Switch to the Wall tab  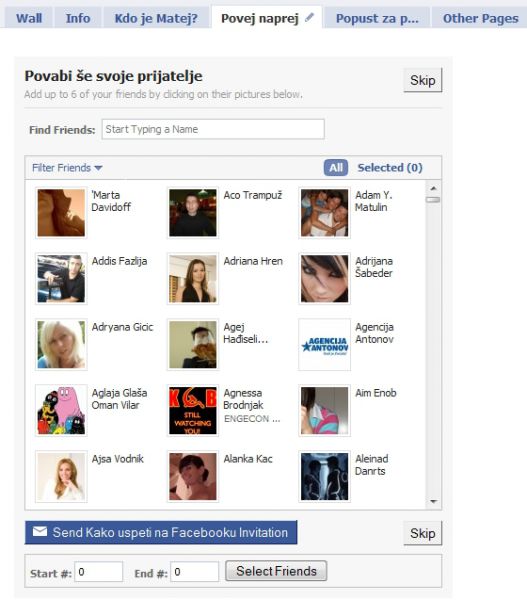[x=29, y=18]
